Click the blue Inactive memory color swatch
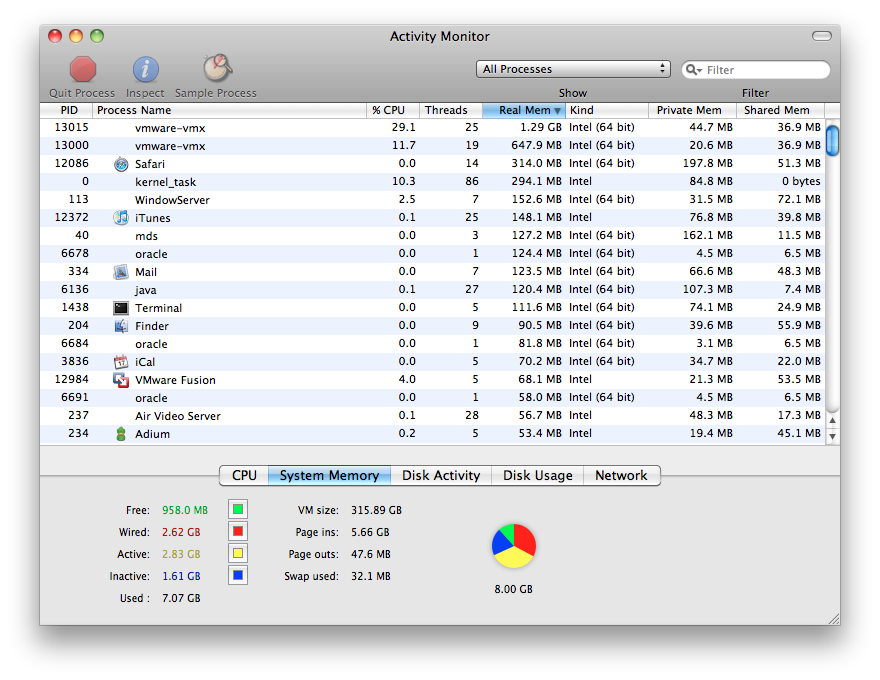The image size is (880, 680). point(238,575)
